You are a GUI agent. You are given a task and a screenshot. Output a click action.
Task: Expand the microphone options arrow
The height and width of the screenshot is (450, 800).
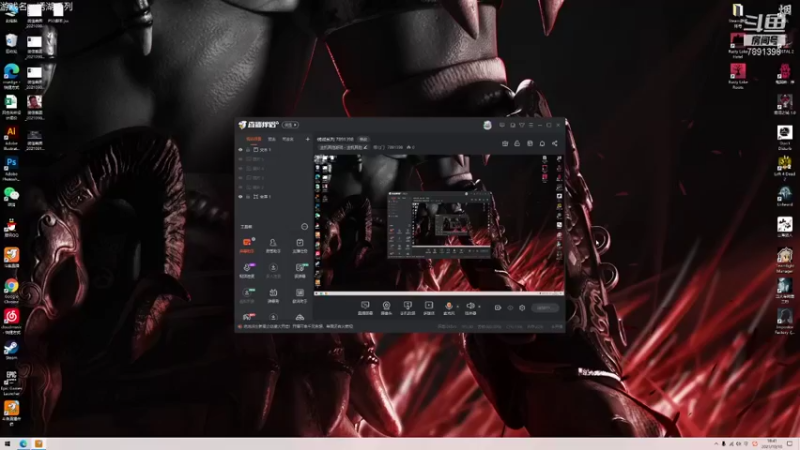457,307
